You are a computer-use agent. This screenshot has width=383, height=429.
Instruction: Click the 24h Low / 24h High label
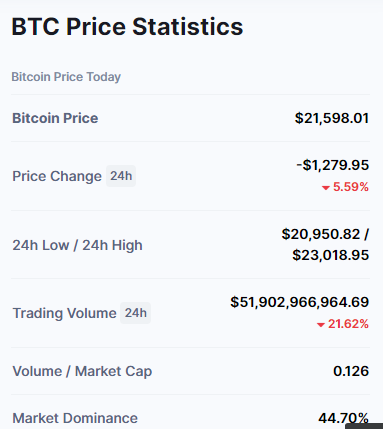pyautogui.click(x=77, y=245)
